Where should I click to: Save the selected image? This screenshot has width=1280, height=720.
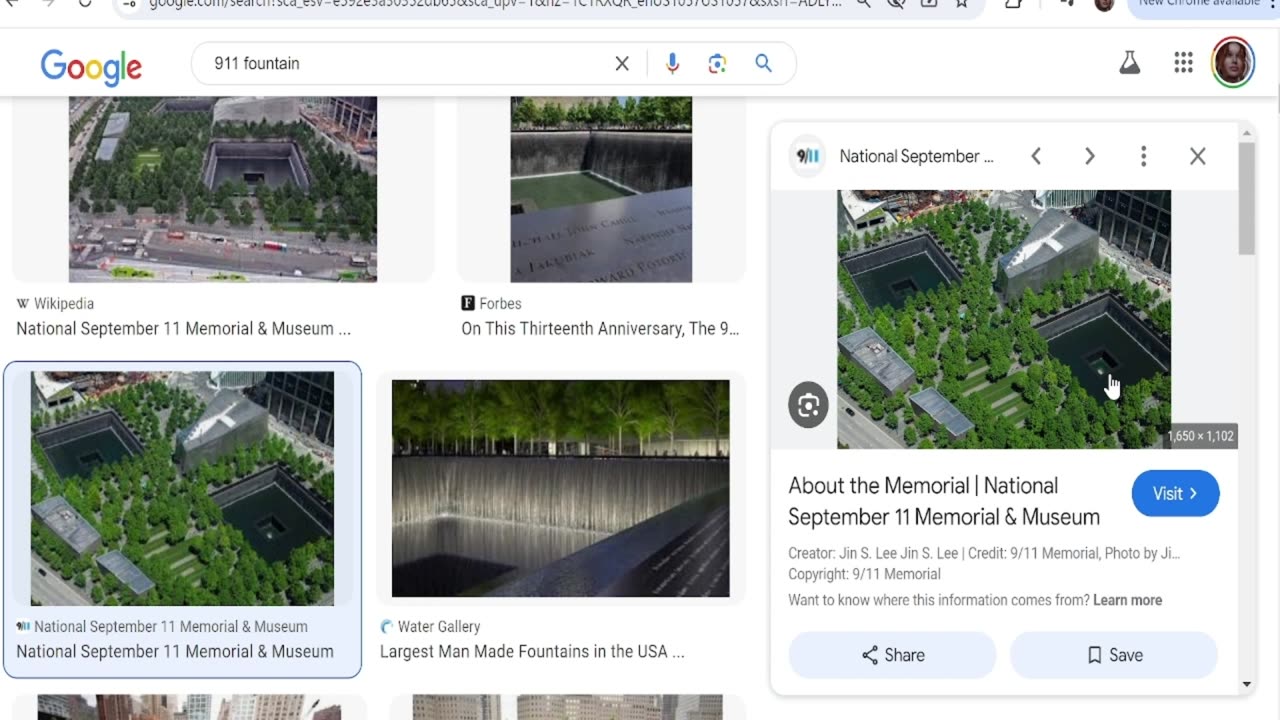click(x=1114, y=655)
